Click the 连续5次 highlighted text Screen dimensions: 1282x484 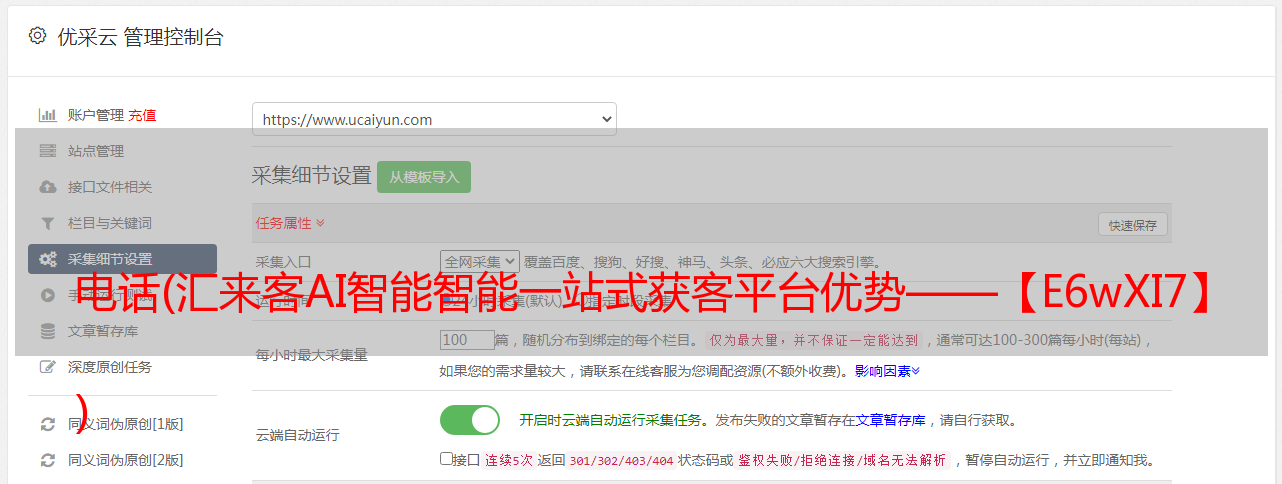pyautogui.click(x=510, y=460)
